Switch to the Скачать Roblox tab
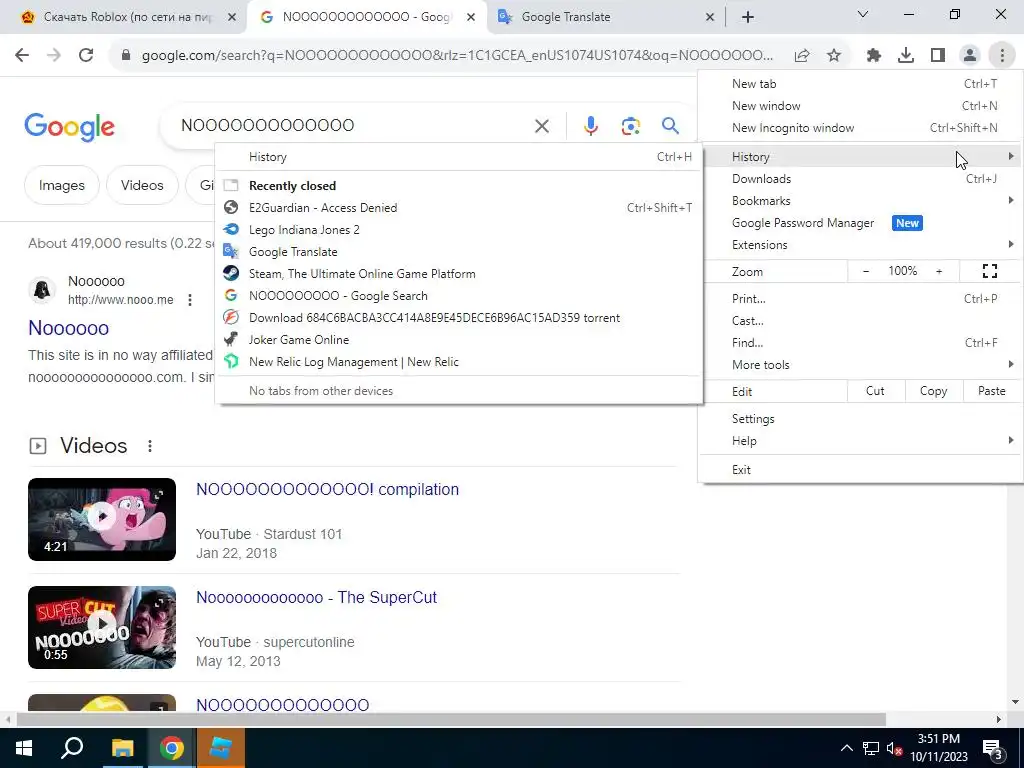 pyautogui.click(x=121, y=17)
